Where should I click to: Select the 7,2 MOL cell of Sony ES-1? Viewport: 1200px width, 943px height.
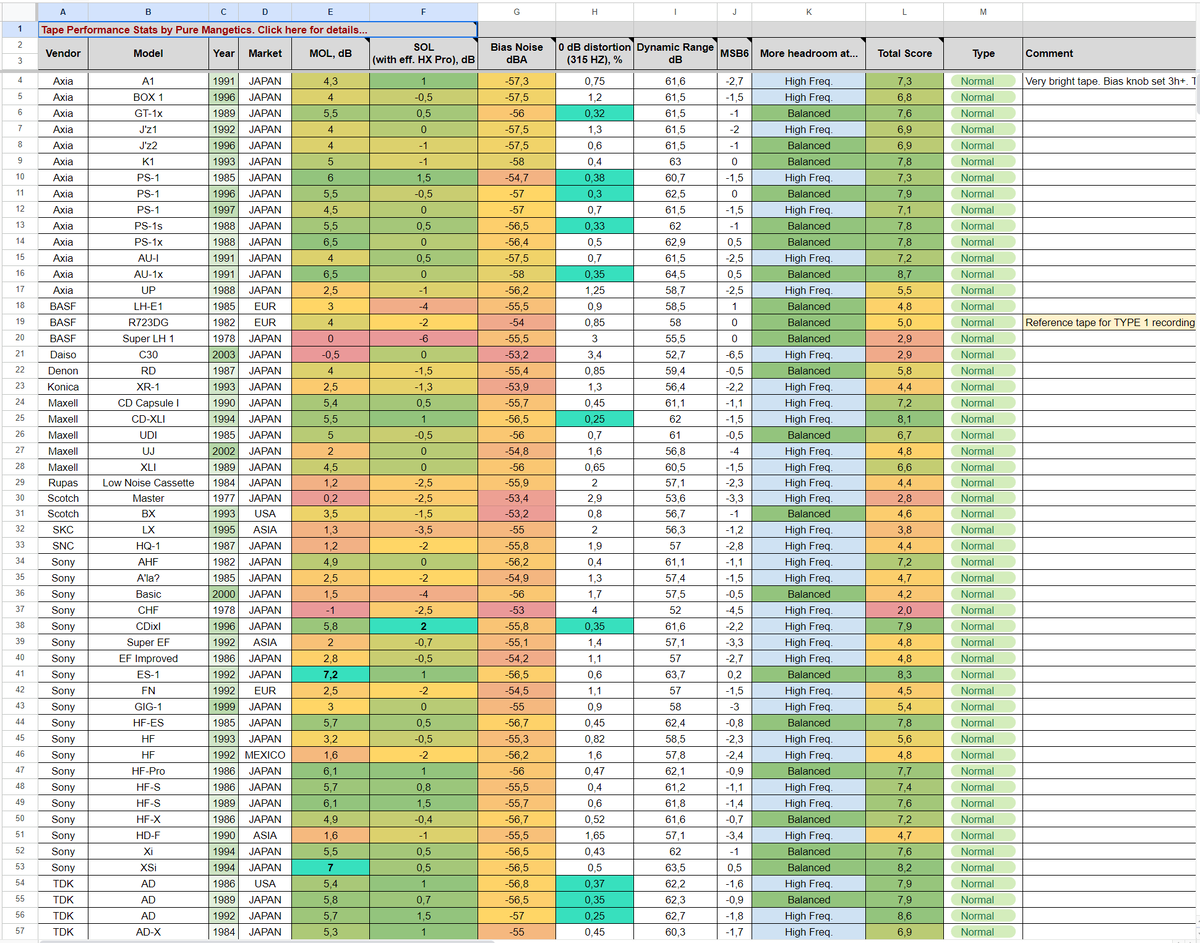point(330,675)
